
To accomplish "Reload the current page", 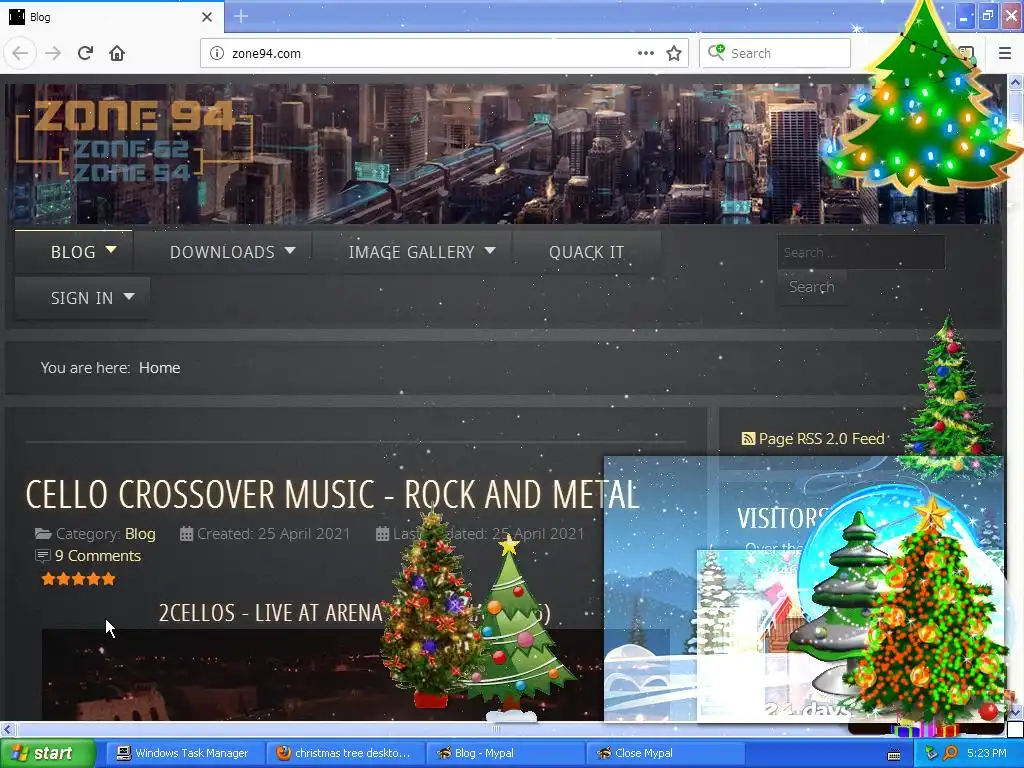I will point(85,53).
